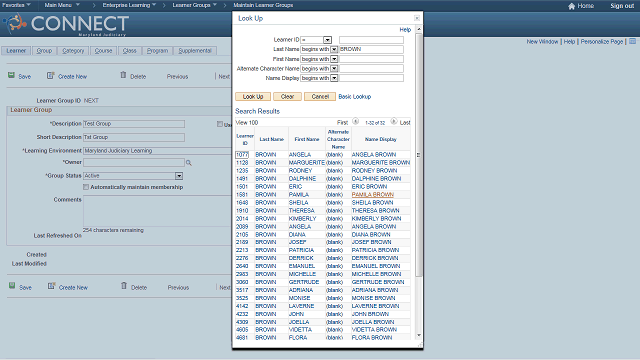Click the Cancel button in dialog
The image size is (640, 360).
pos(320,97)
